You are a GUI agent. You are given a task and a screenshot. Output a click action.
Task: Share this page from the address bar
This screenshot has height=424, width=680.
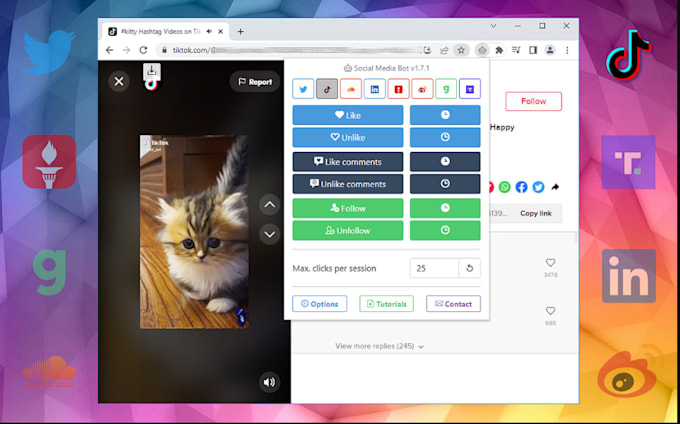tap(444, 50)
